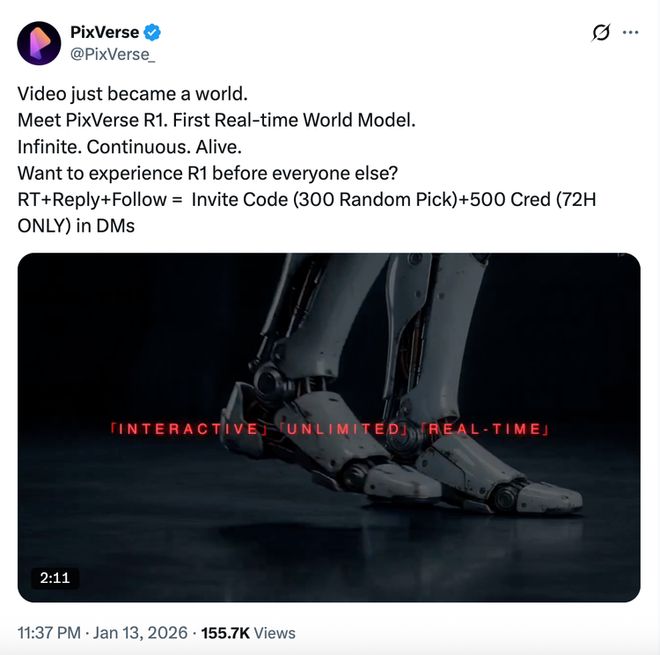Click the "ONLY) in DMs" text

click(x=76, y=226)
